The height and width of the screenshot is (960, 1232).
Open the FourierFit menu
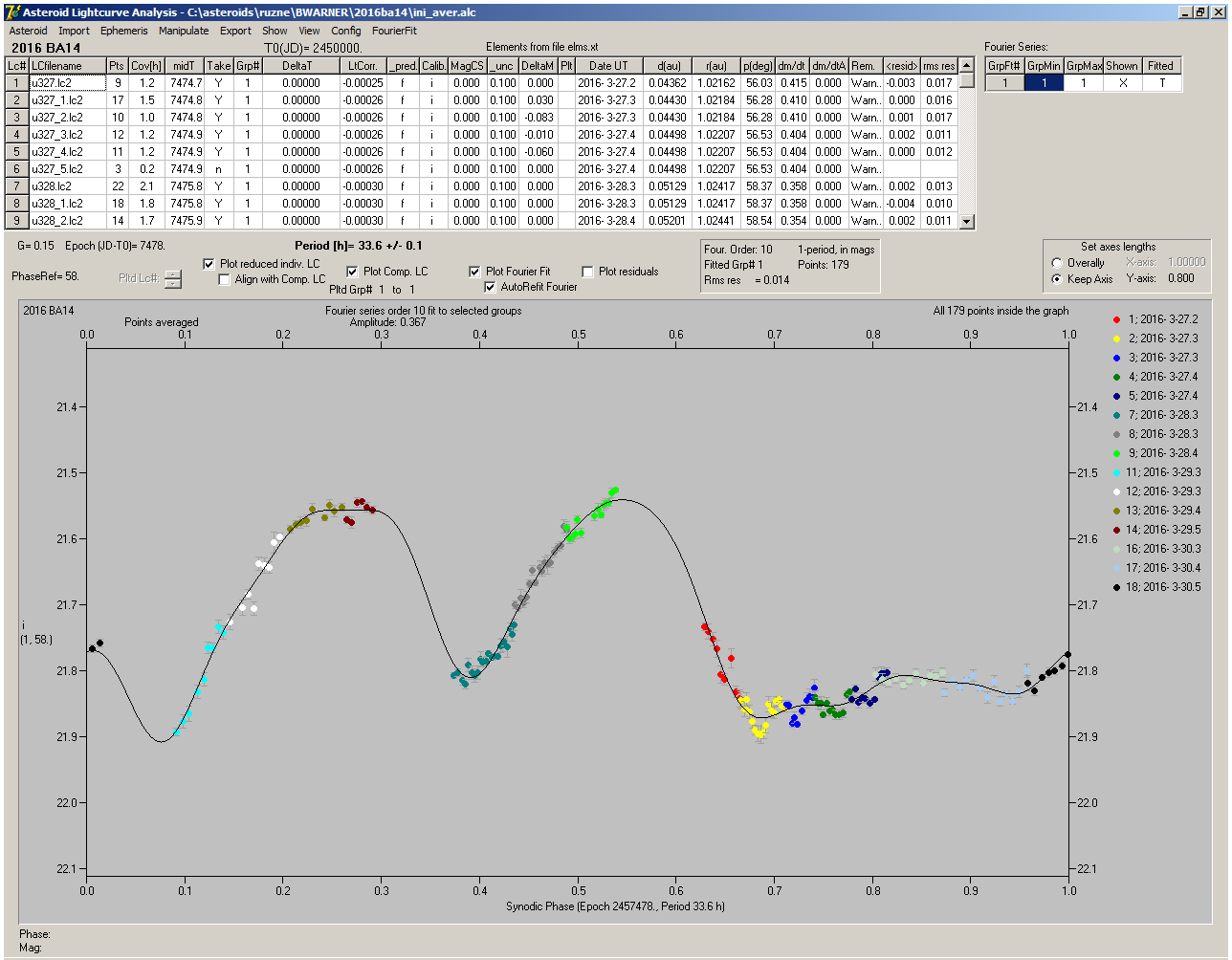click(x=394, y=31)
